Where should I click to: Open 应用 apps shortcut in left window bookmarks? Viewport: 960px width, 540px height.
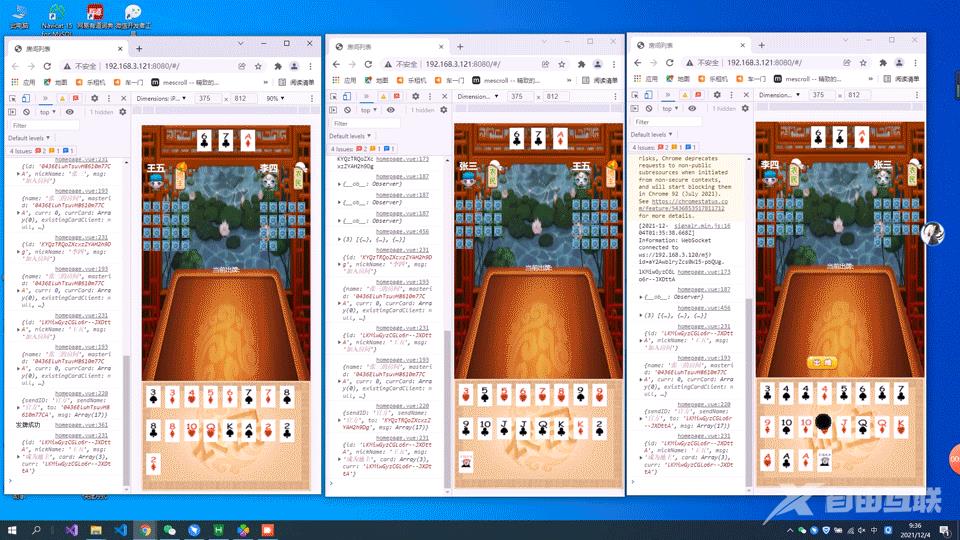point(24,82)
